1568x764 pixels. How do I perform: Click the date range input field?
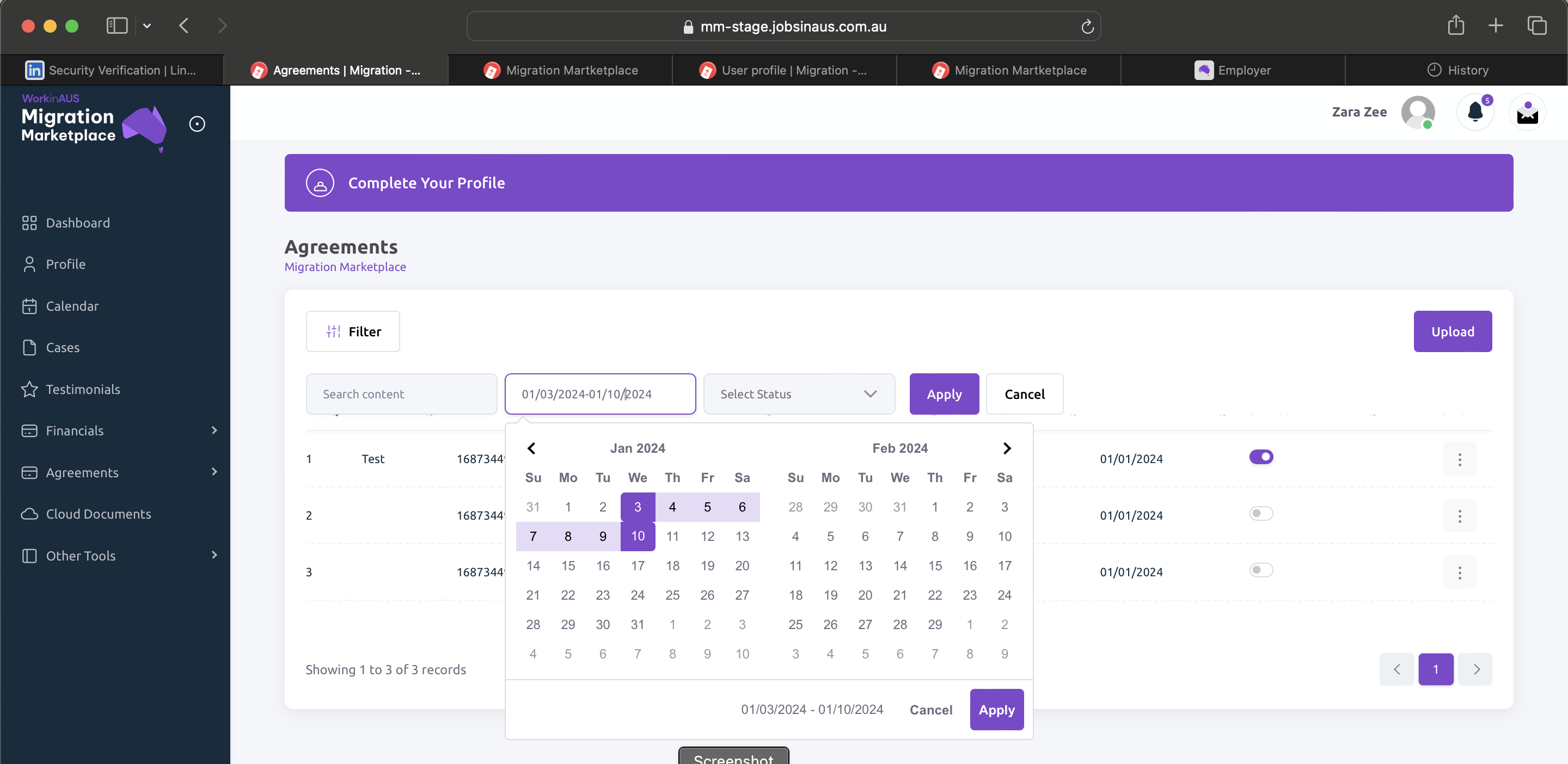(599, 394)
